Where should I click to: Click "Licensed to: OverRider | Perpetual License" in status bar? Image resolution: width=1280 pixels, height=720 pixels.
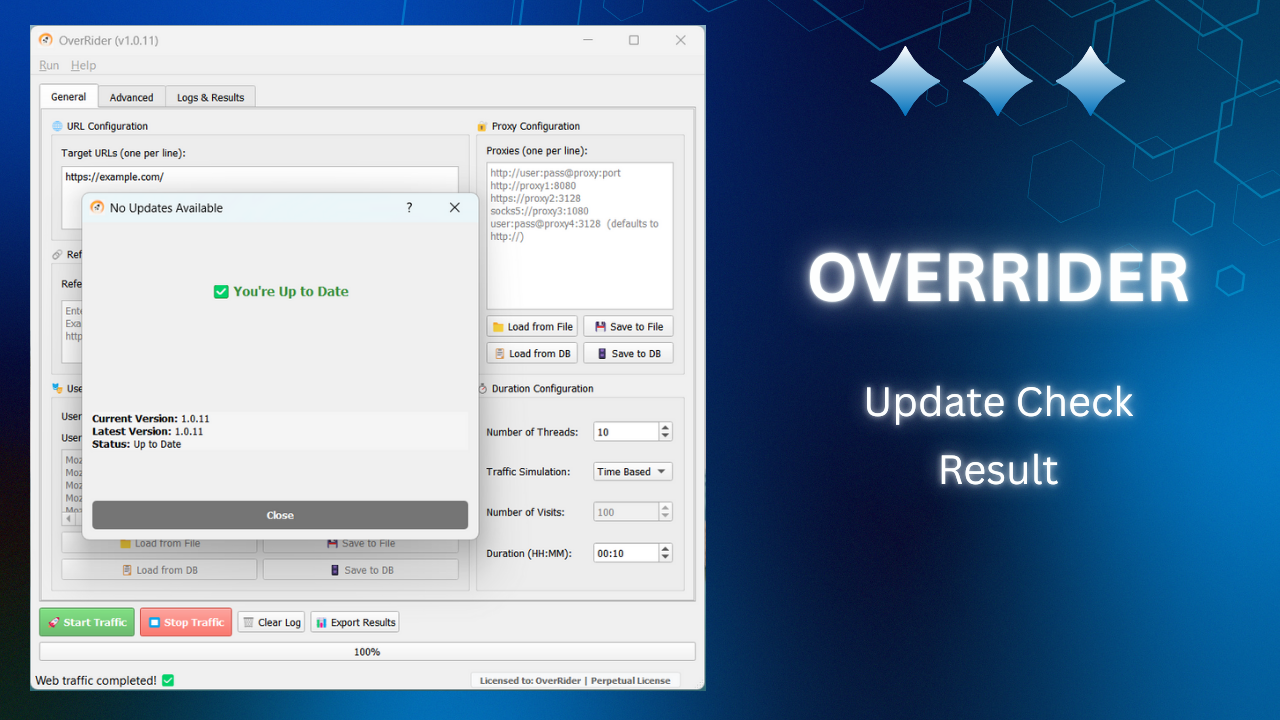(x=575, y=681)
